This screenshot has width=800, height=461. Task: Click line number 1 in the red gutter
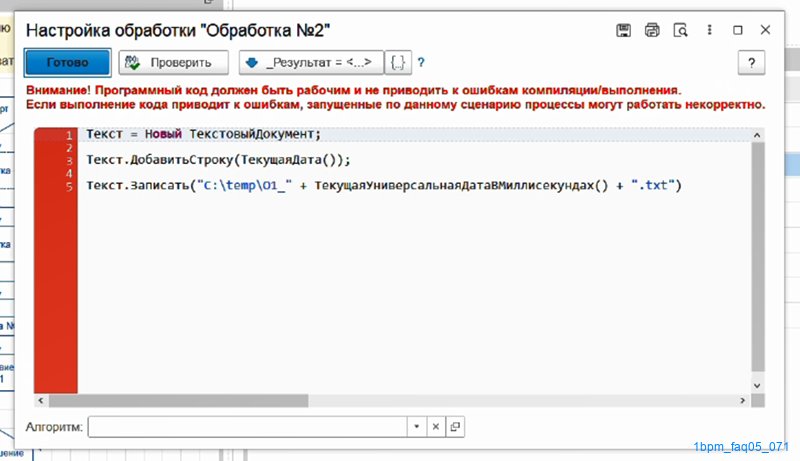click(x=68, y=135)
